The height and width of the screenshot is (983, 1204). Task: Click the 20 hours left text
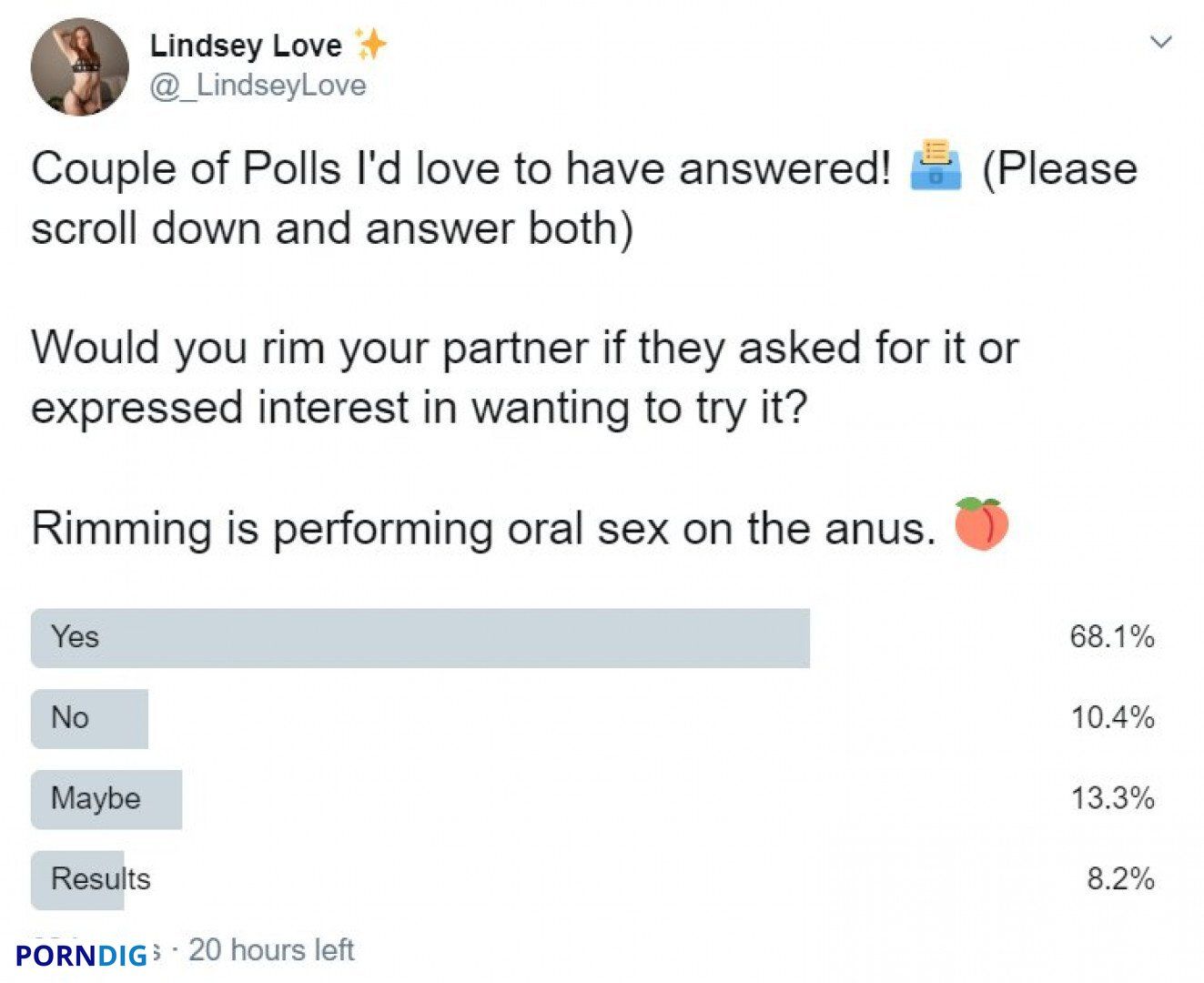[x=271, y=950]
